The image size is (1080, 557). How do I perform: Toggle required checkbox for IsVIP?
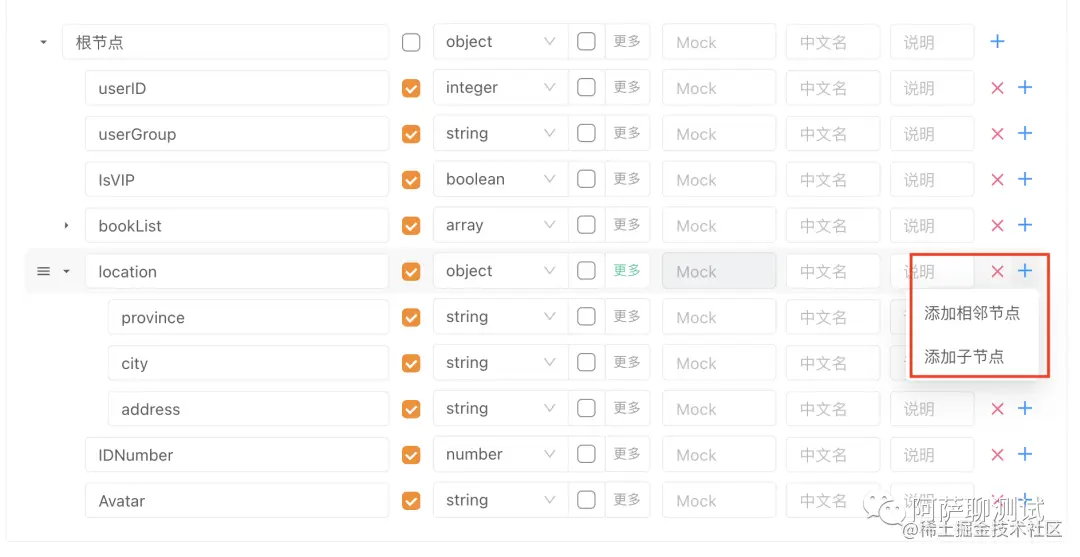(x=411, y=180)
